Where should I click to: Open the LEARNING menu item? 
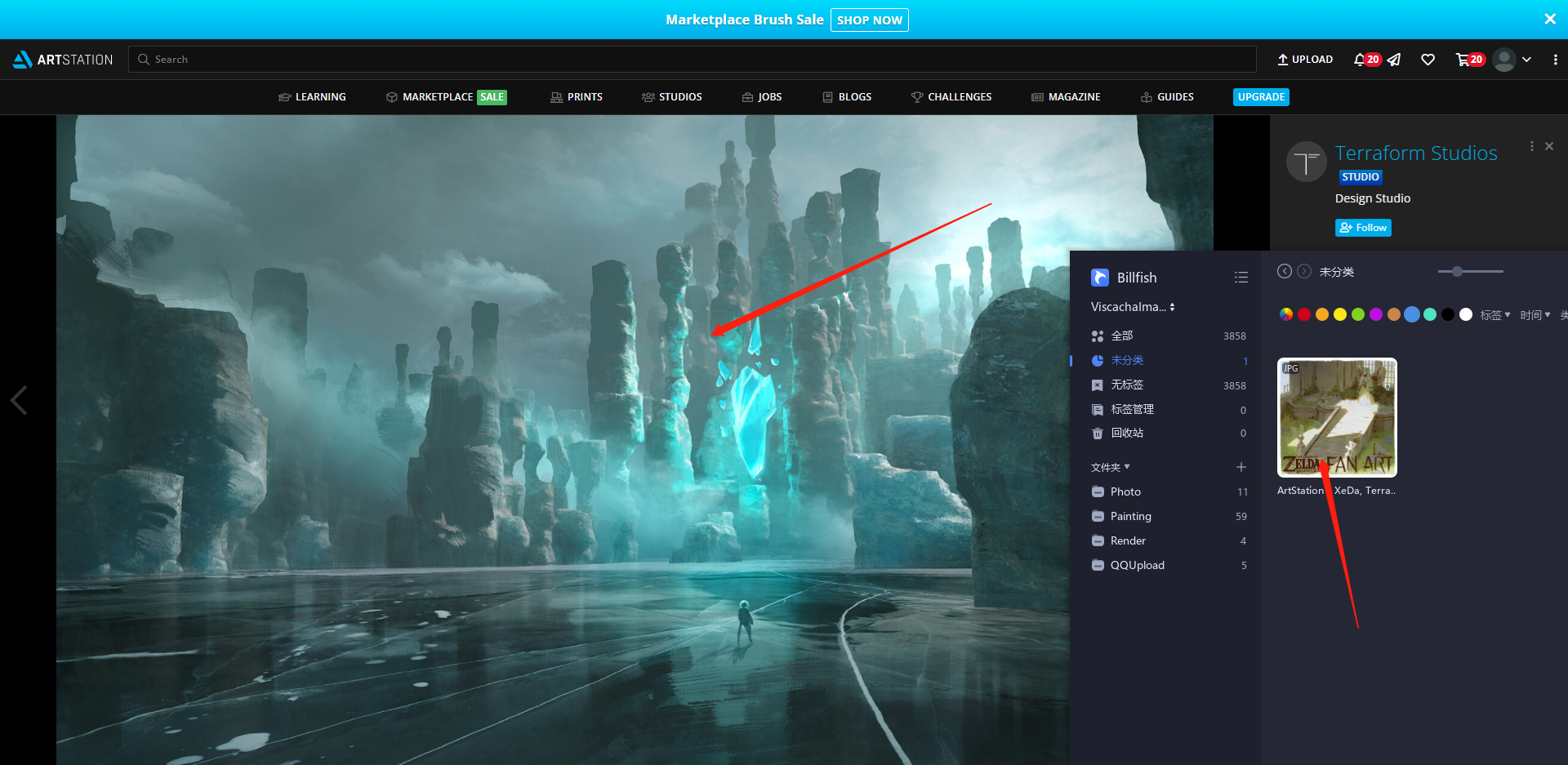tap(312, 96)
